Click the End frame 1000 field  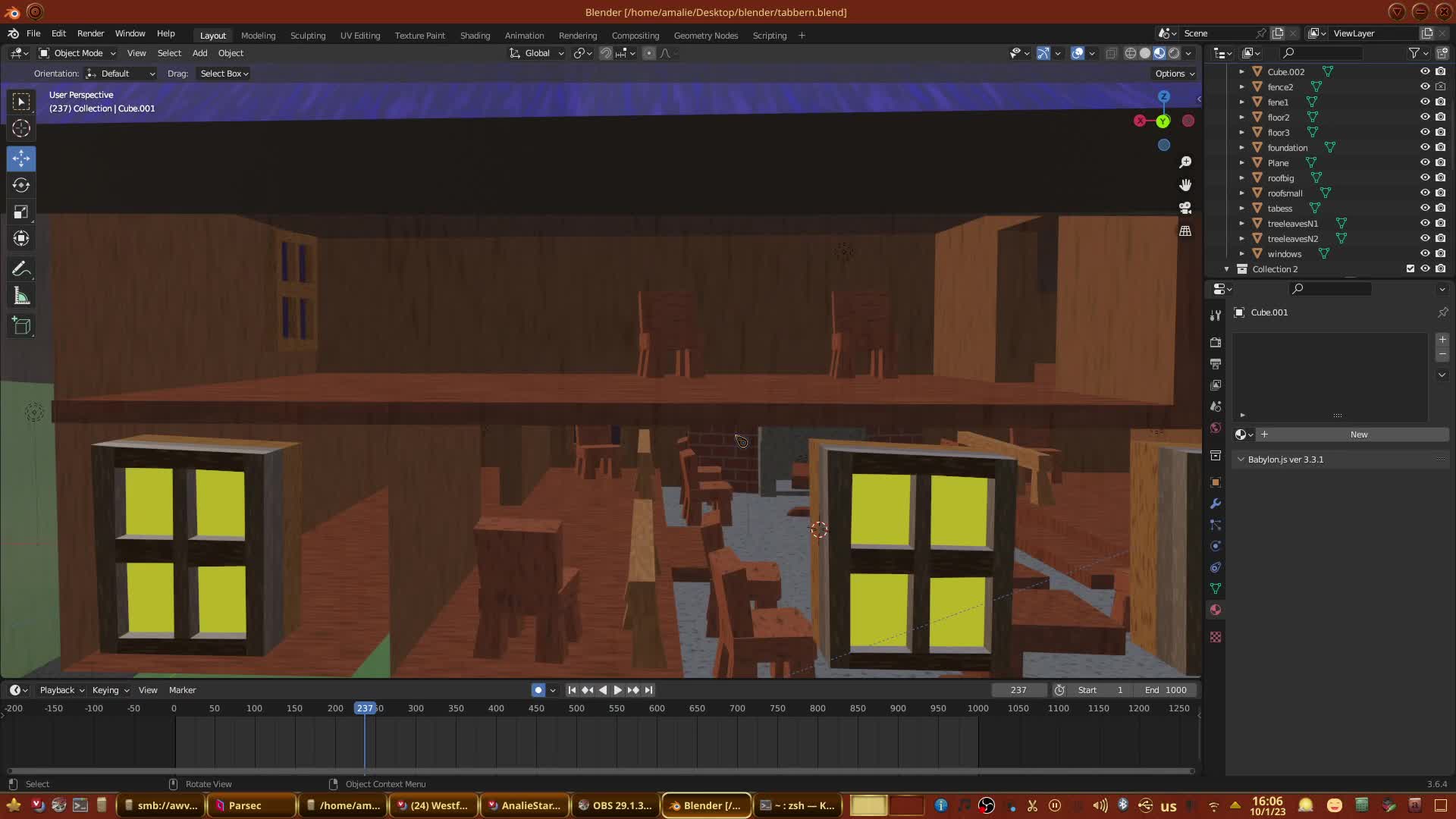(1166, 690)
